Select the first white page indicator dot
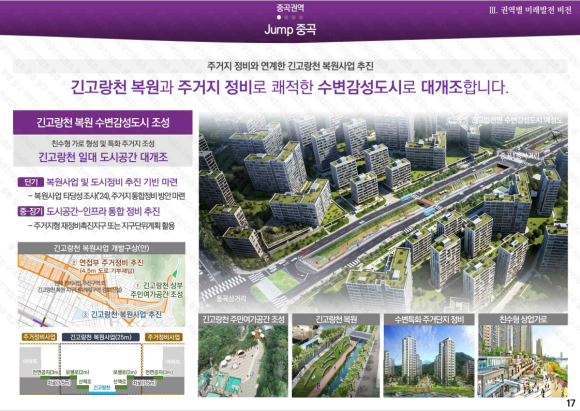 tap(279, 17)
